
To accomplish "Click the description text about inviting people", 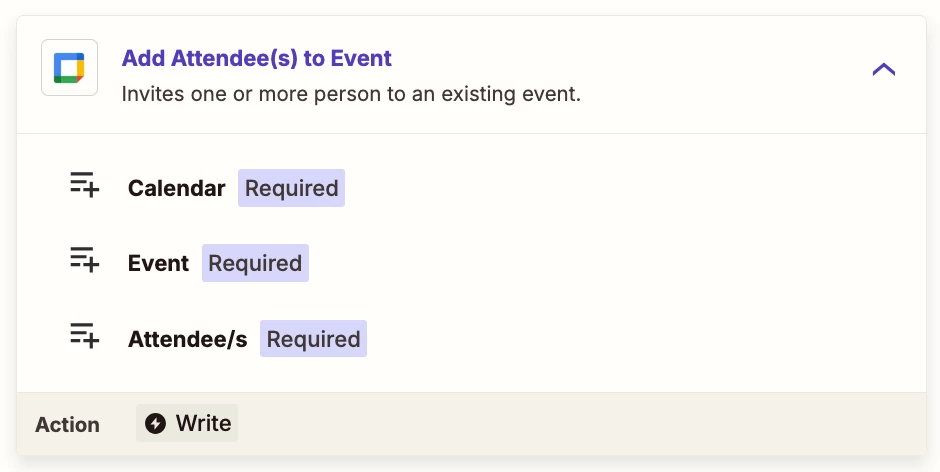I will point(351,94).
